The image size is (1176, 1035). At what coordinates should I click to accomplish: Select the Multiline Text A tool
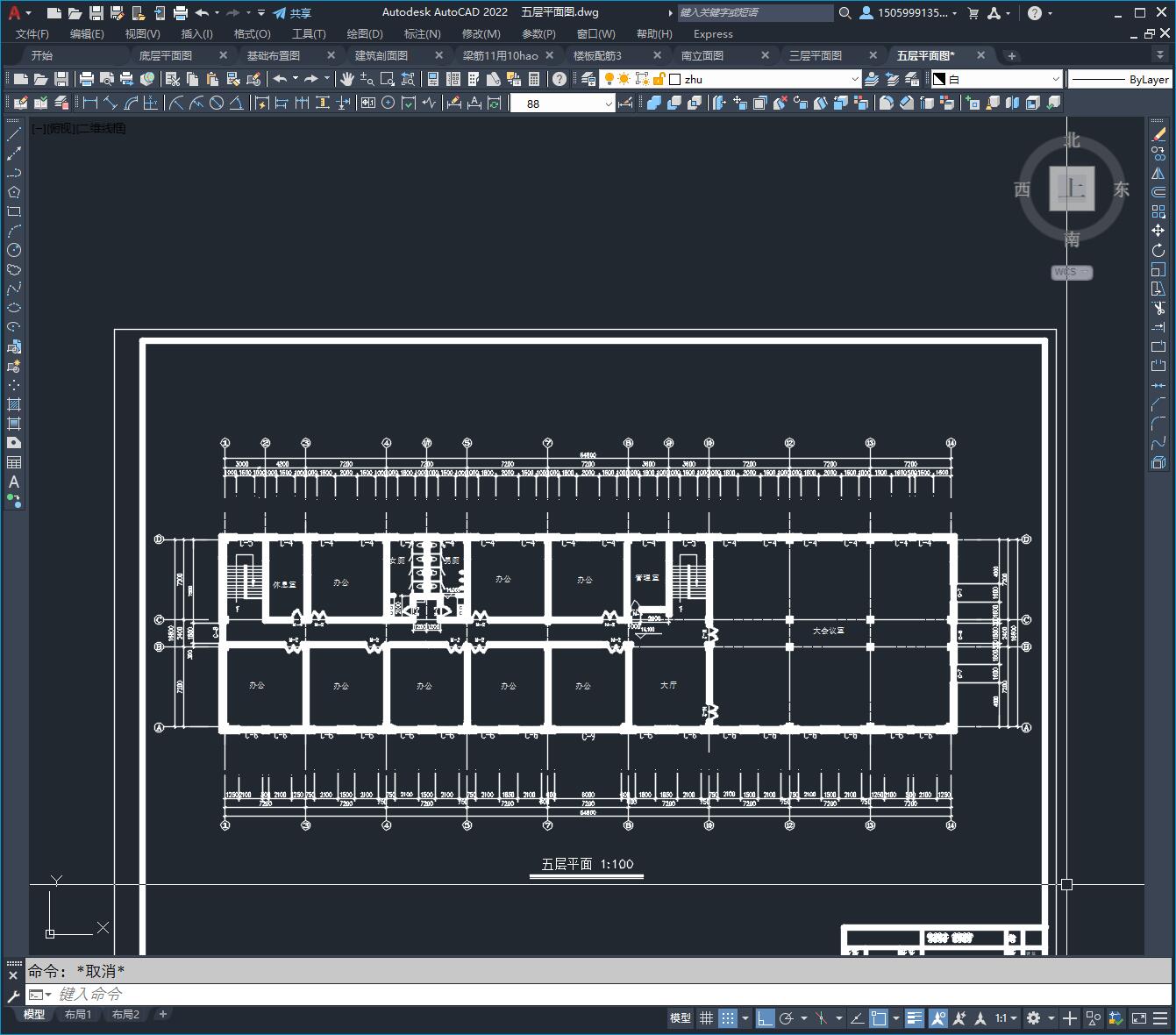click(13, 482)
